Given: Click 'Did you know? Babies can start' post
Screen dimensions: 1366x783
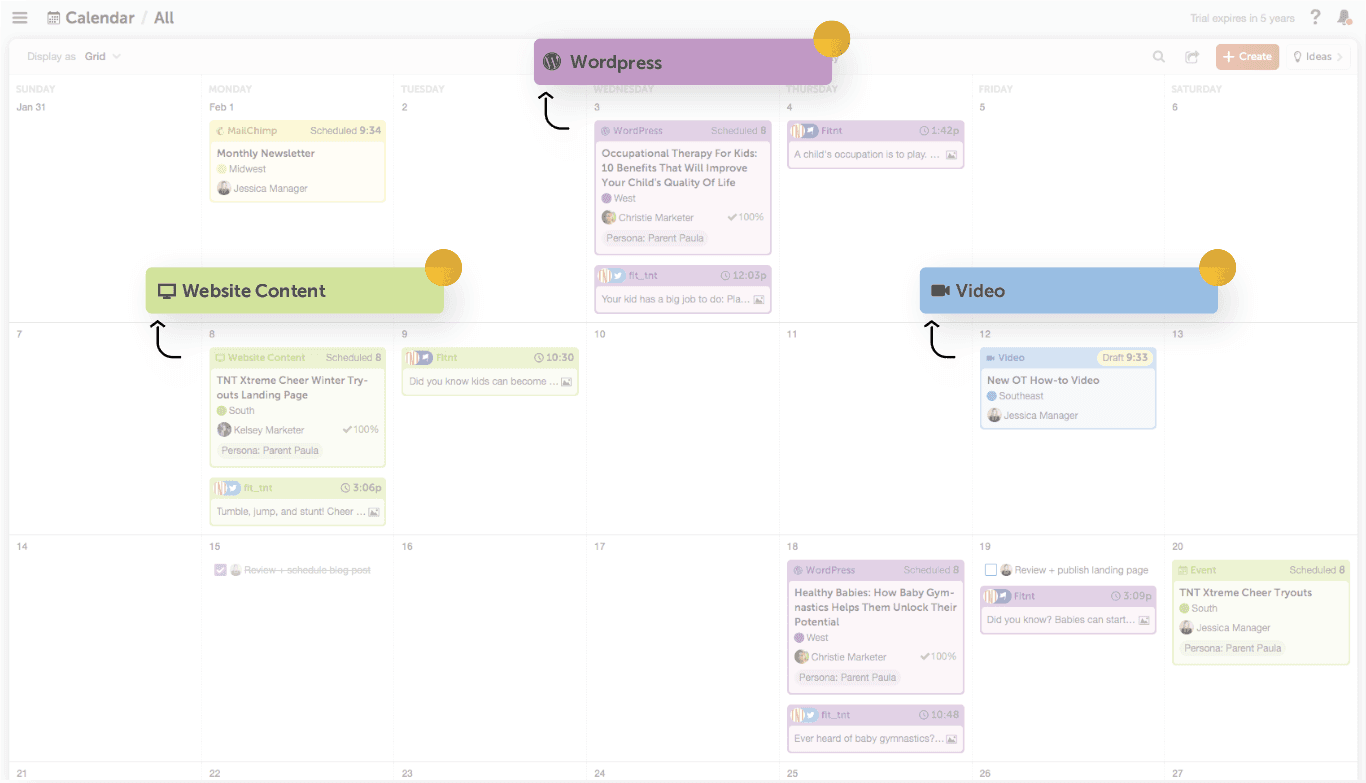Looking at the screenshot, I should tap(1060, 620).
